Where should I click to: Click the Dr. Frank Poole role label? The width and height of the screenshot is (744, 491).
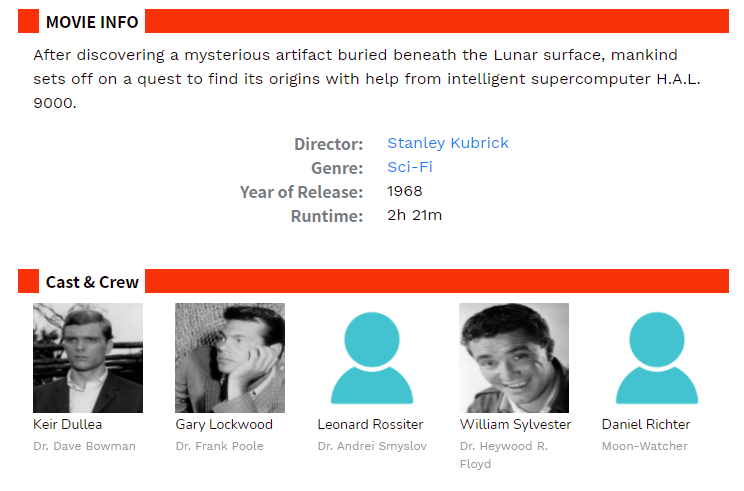click(219, 446)
